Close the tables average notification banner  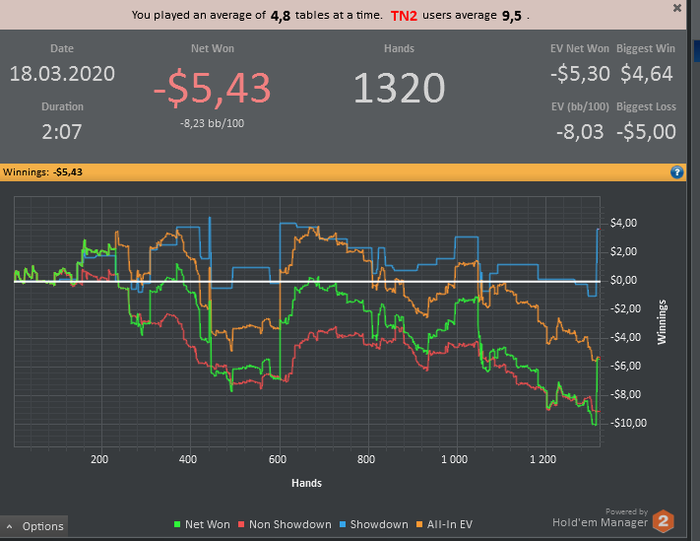[677, 8]
